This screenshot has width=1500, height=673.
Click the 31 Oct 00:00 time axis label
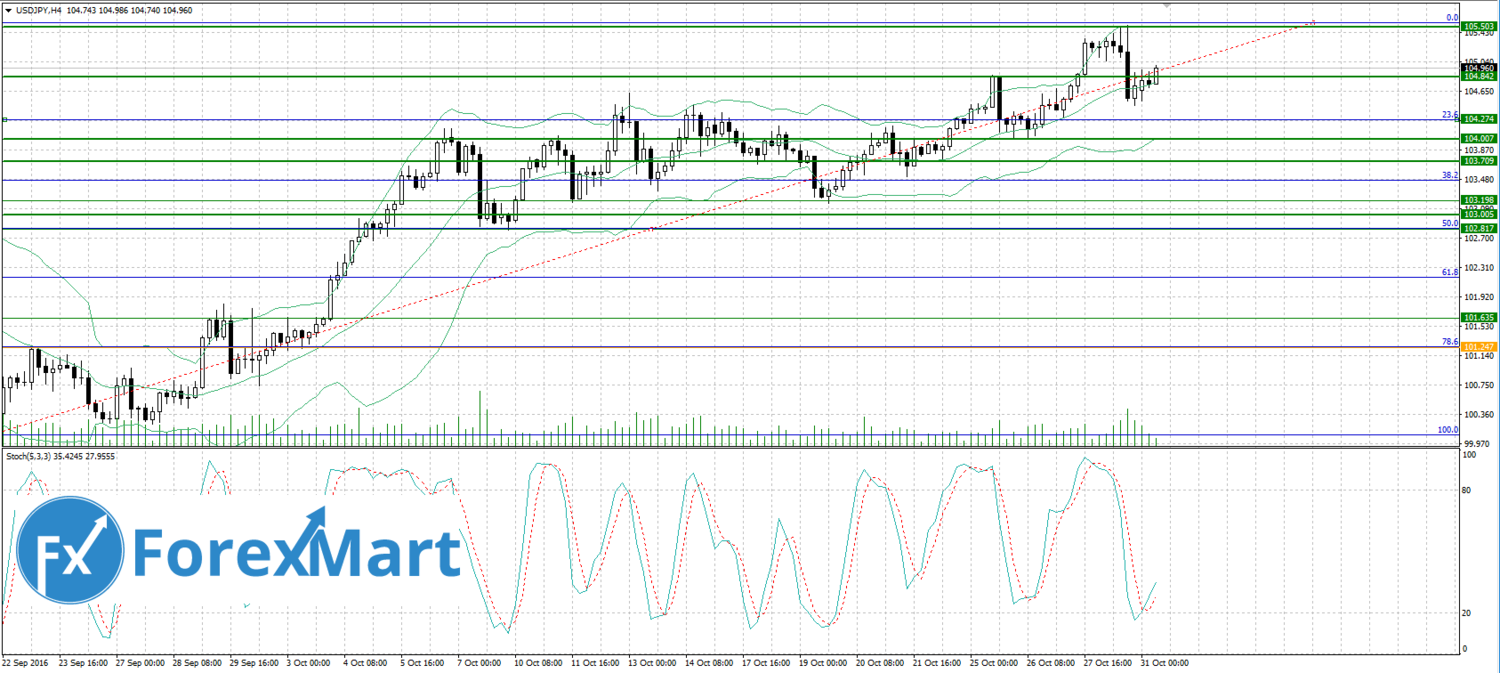[1164, 662]
